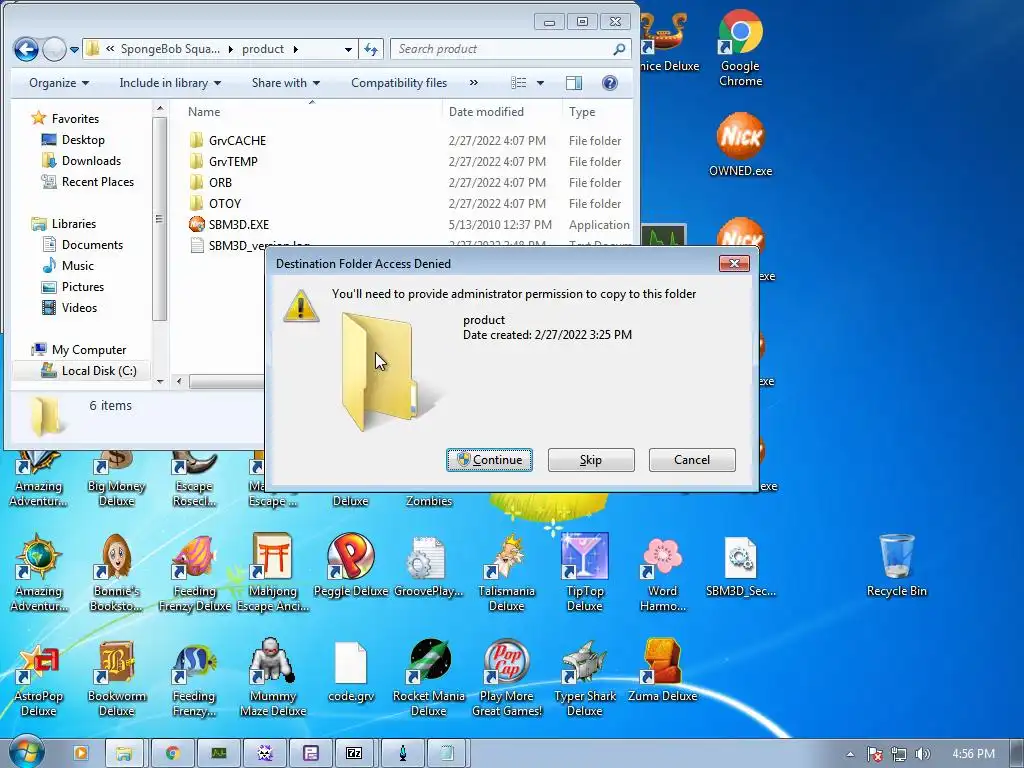Select the OTOY folder
This screenshot has width=1024, height=768.
tap(225, 203)
